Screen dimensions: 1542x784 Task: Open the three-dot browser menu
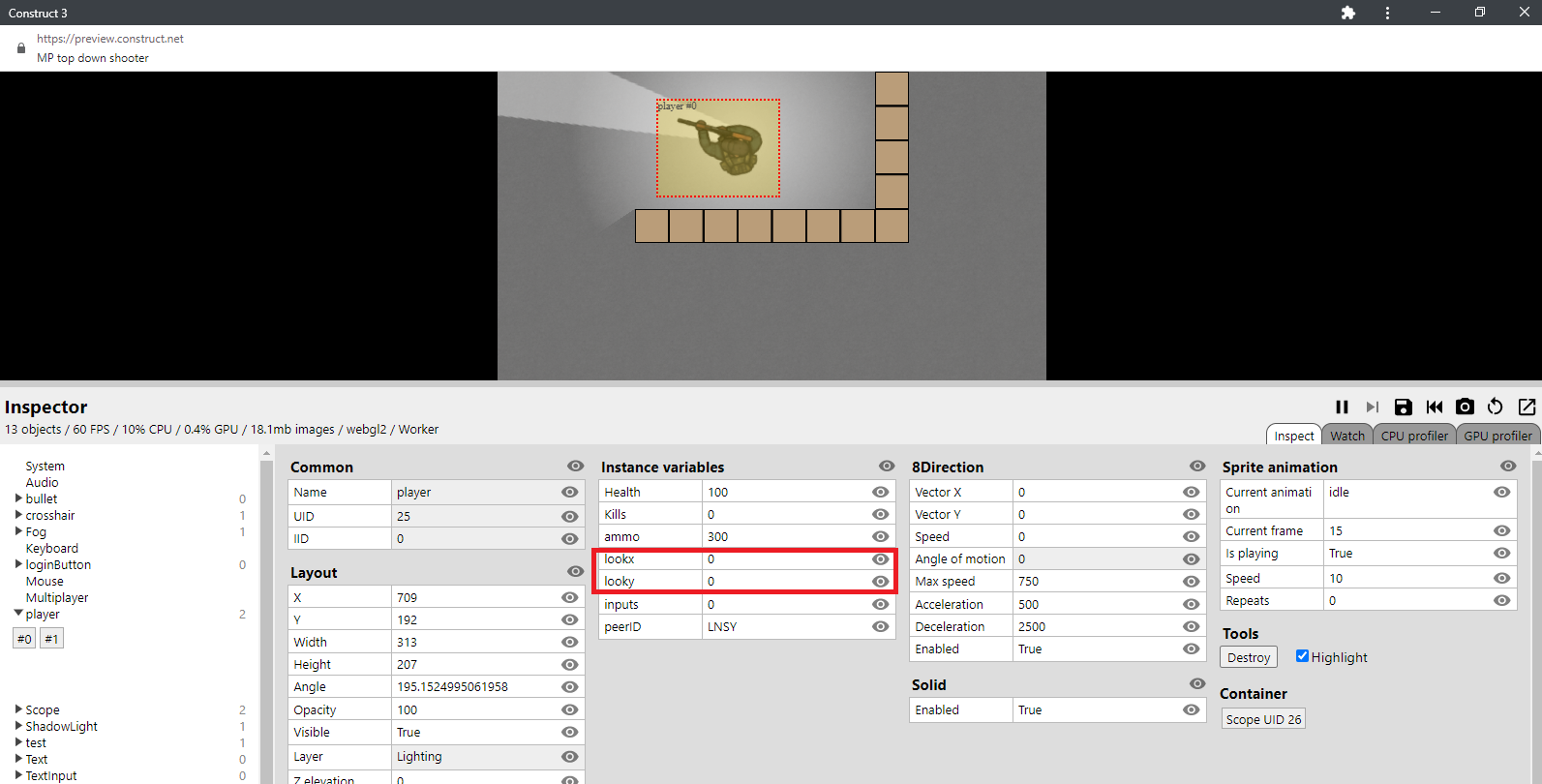pyautogui.click(x=1387, y=13)
